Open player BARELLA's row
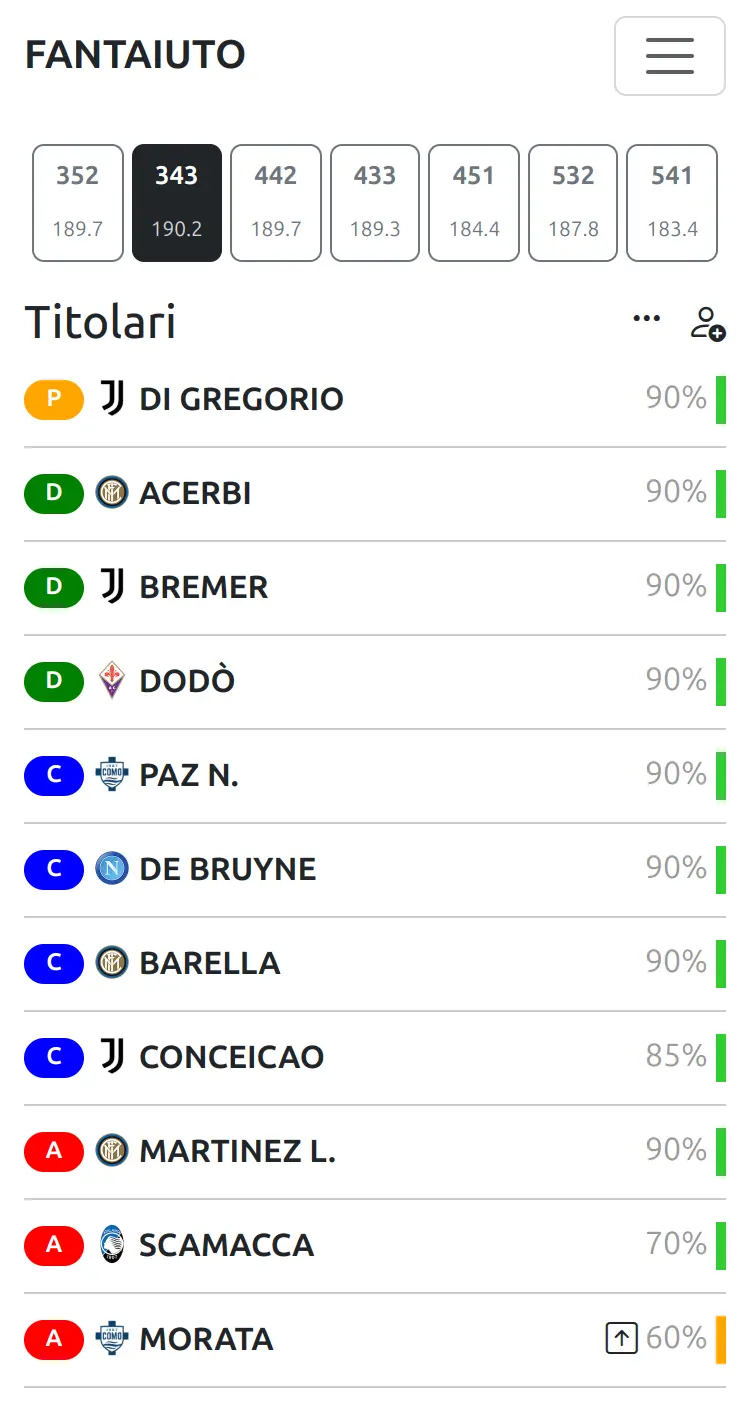Screen dimensions: 750x1420 375,963
